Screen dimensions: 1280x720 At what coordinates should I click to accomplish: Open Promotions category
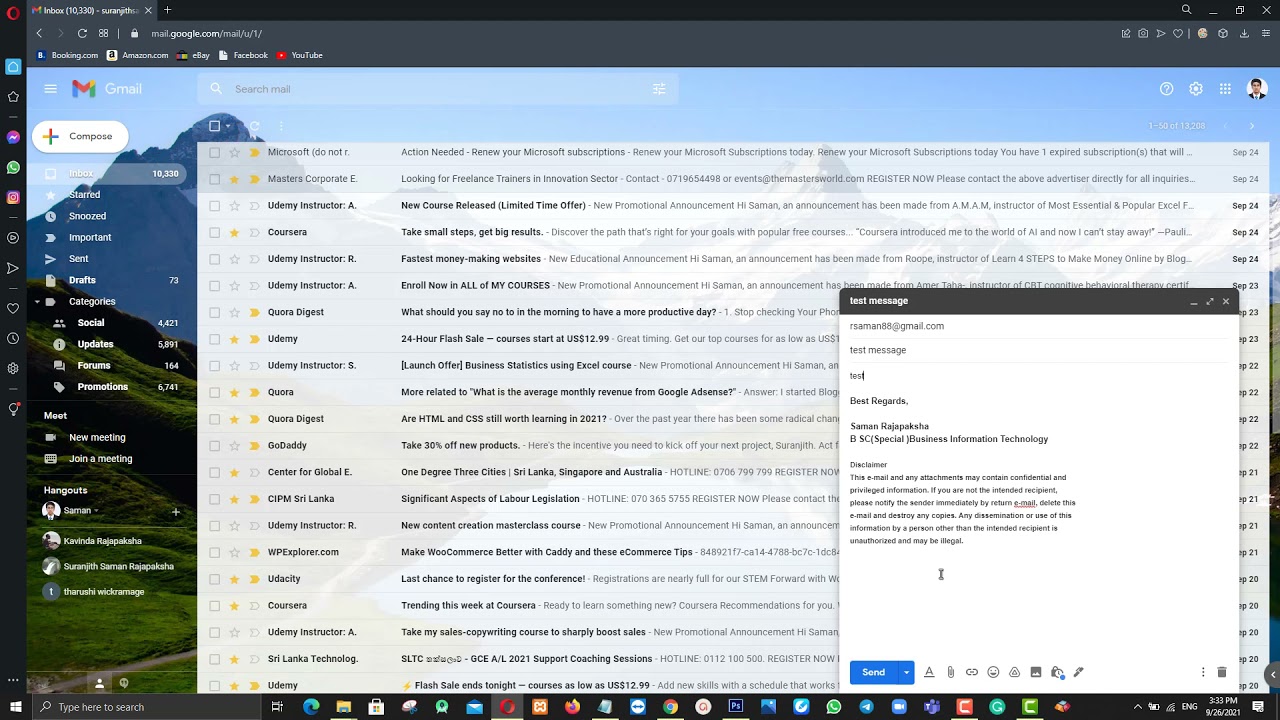(103, 387)
